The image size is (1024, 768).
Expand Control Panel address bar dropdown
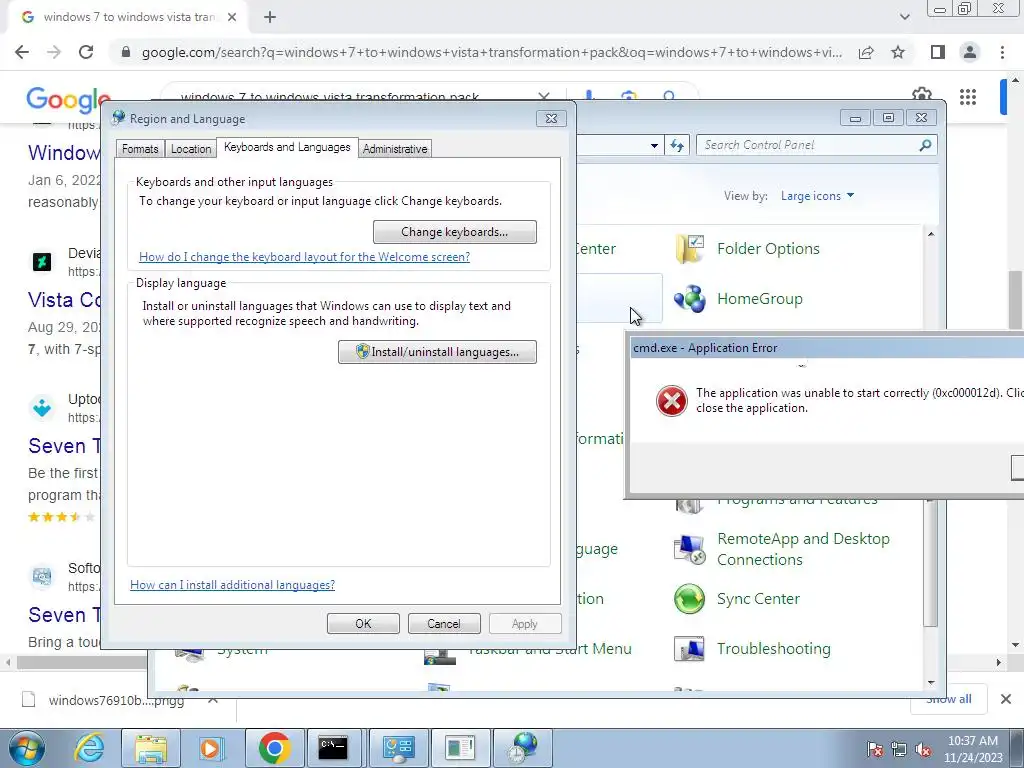654,146
